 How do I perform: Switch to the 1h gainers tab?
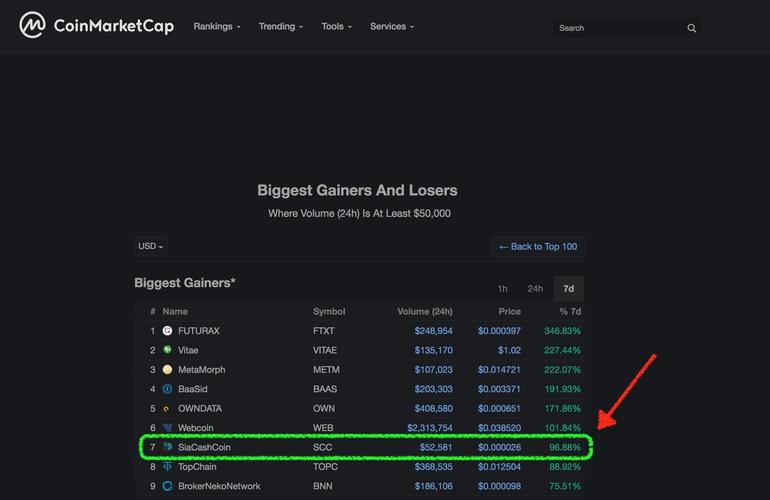503,289
